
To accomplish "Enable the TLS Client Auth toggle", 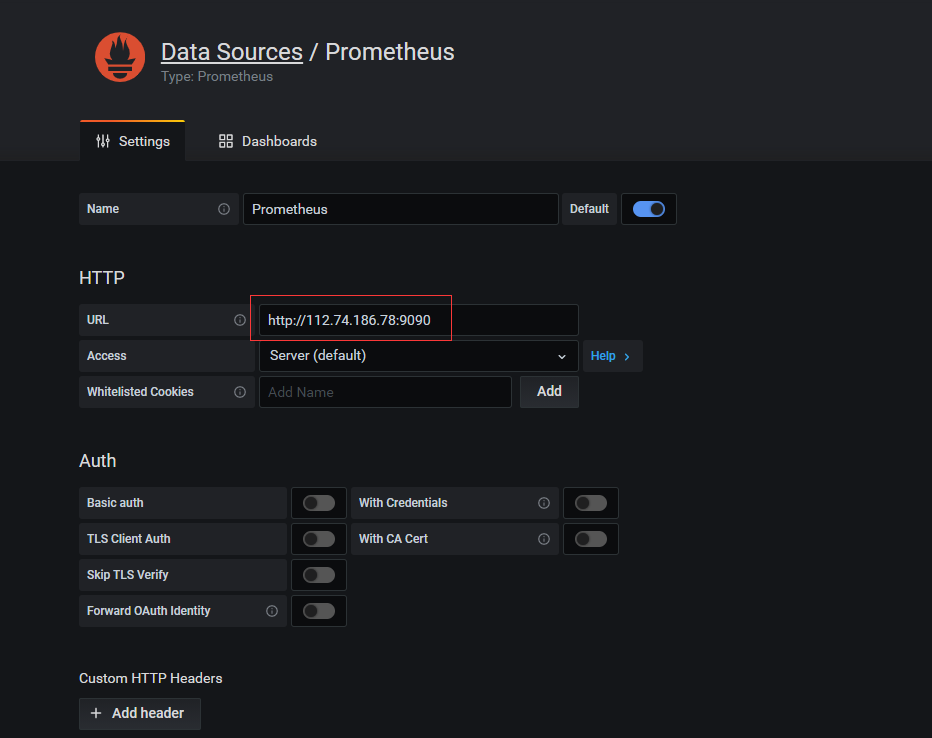I will click(319, 539).
